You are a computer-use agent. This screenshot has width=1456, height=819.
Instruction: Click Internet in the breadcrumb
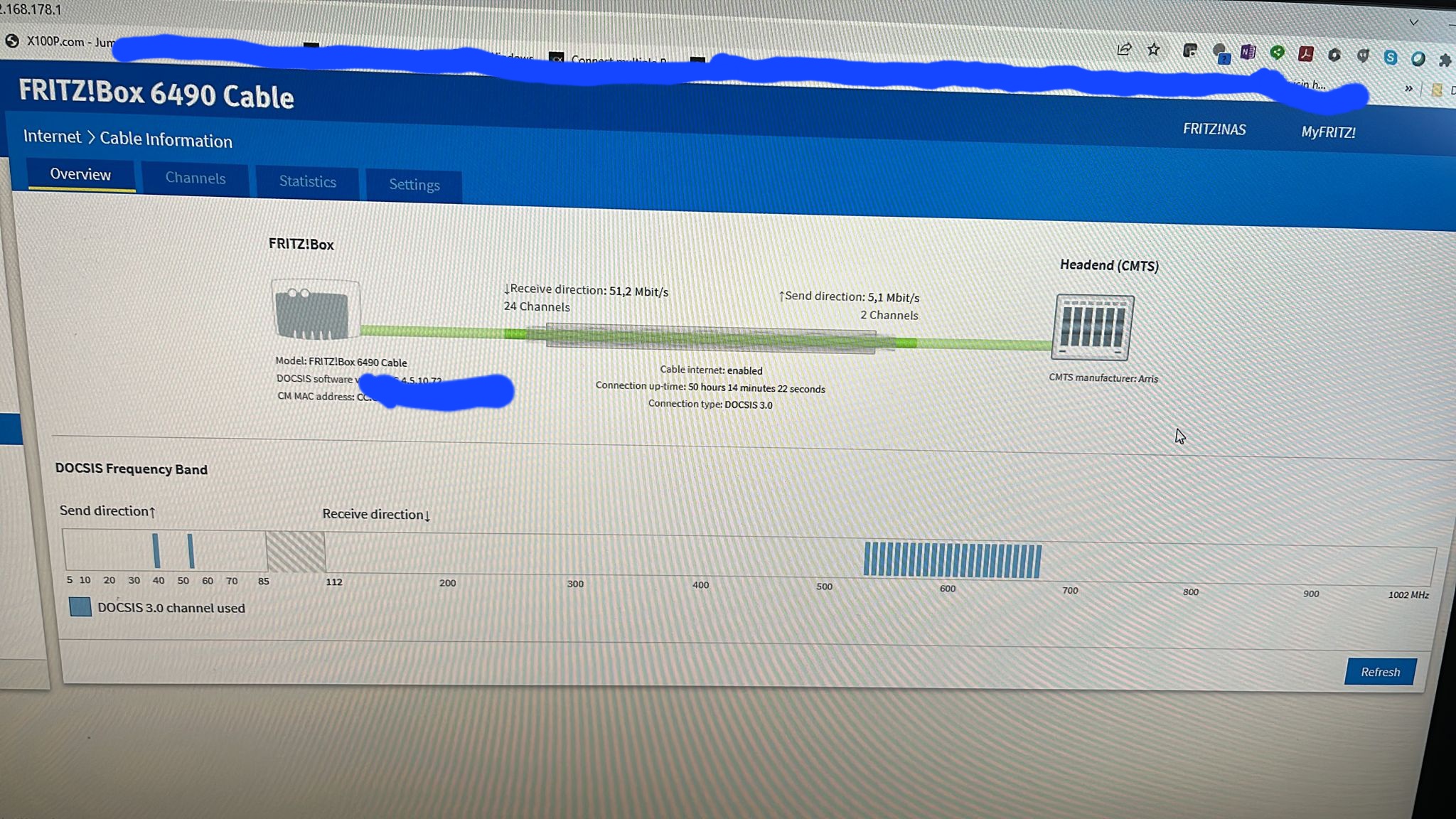(52, 136)
